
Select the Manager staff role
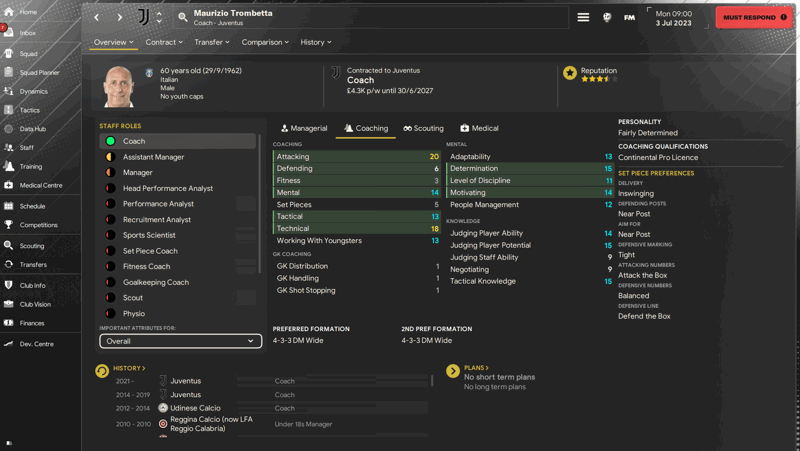178,172
